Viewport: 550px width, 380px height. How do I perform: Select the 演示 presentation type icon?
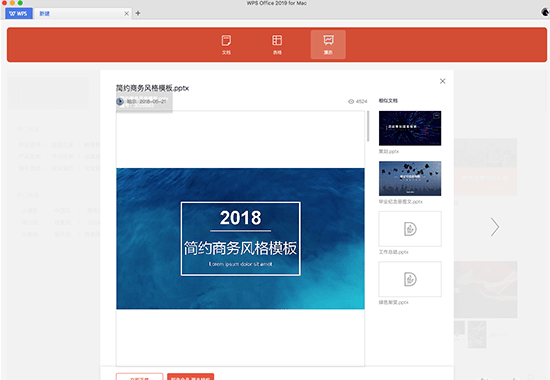point(328,45)
